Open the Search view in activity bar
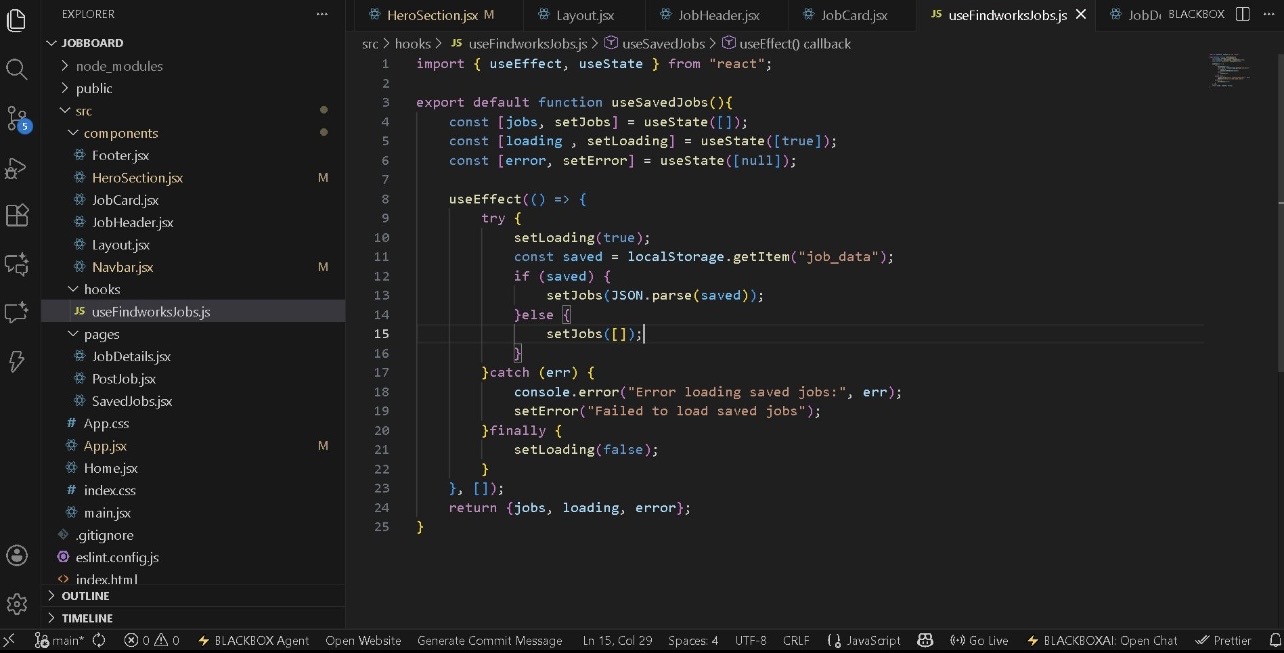This screenshot has height=653, width=1284. coord(17,69)
